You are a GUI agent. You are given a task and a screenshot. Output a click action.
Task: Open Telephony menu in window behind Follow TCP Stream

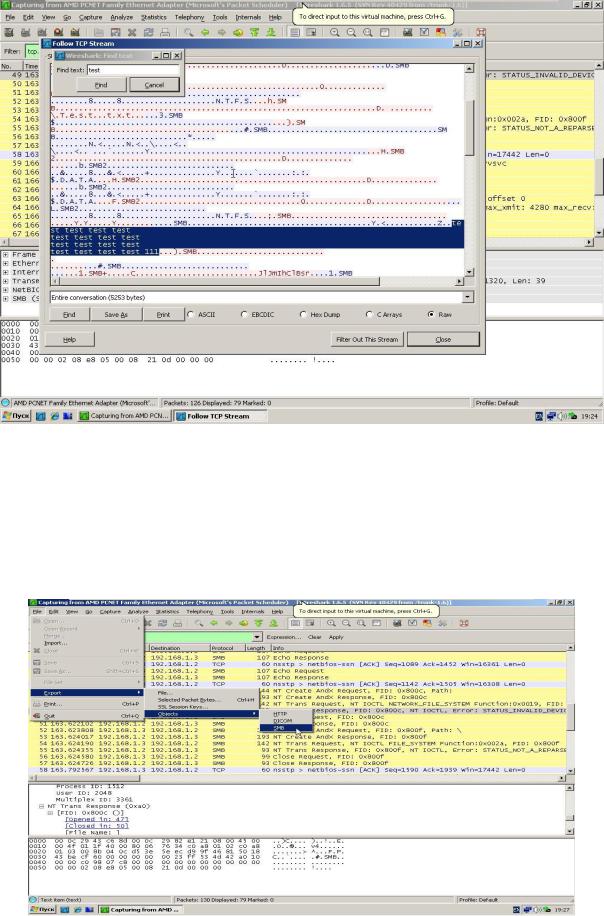(189, 18)
